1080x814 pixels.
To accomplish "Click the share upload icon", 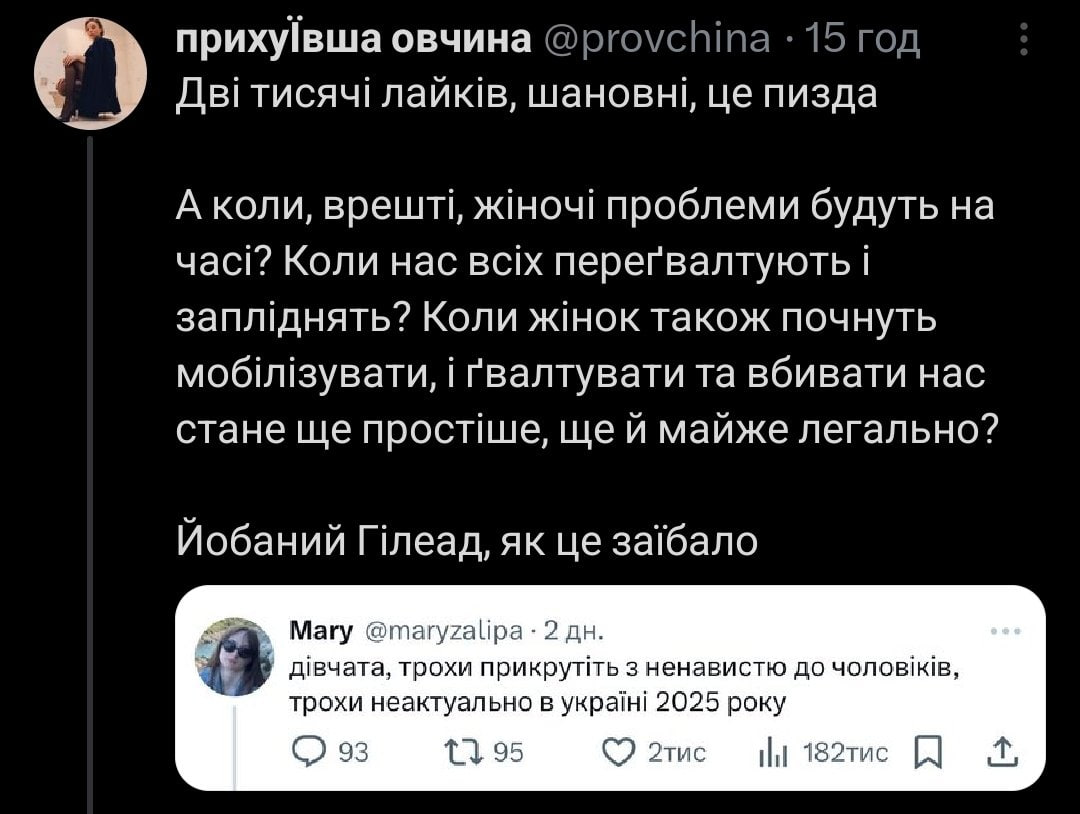I will click(x=1003, y=752).
